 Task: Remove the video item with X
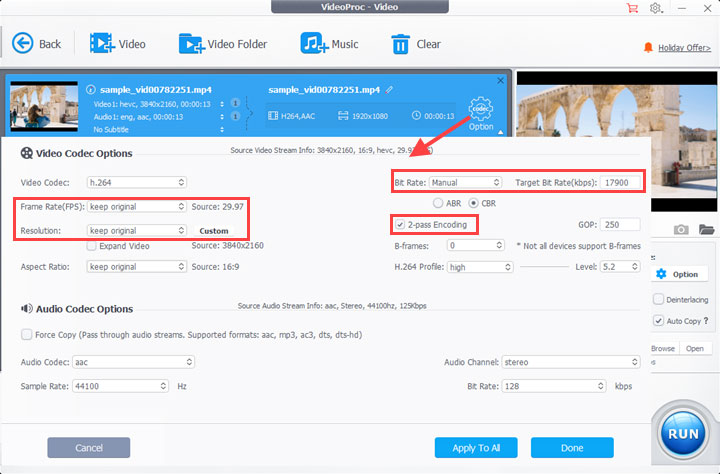coord(501,81)
